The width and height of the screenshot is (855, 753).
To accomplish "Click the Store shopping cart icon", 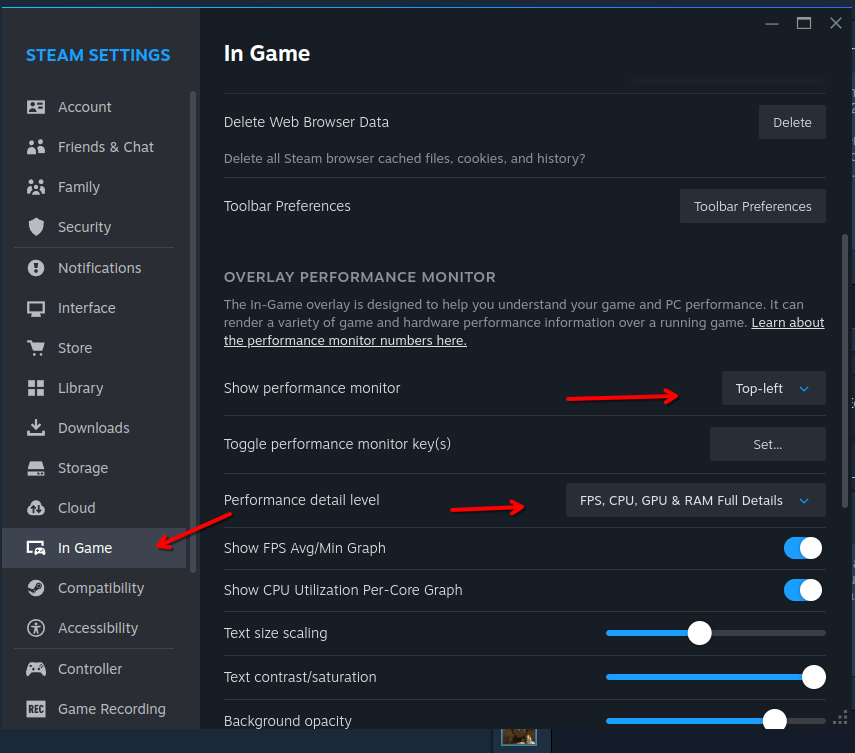I will 36,348.
